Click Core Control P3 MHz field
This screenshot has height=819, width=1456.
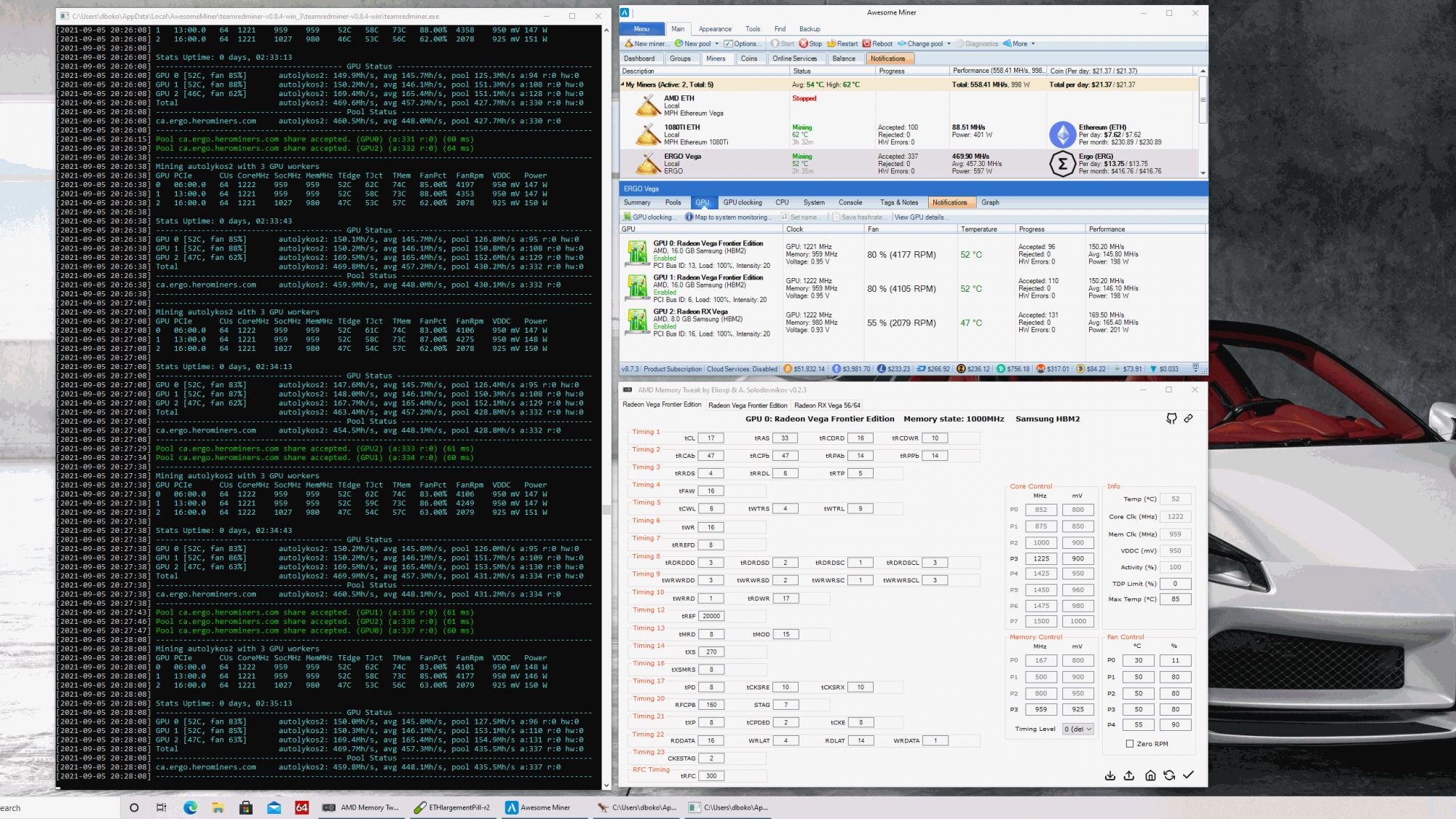[1041, 558]
